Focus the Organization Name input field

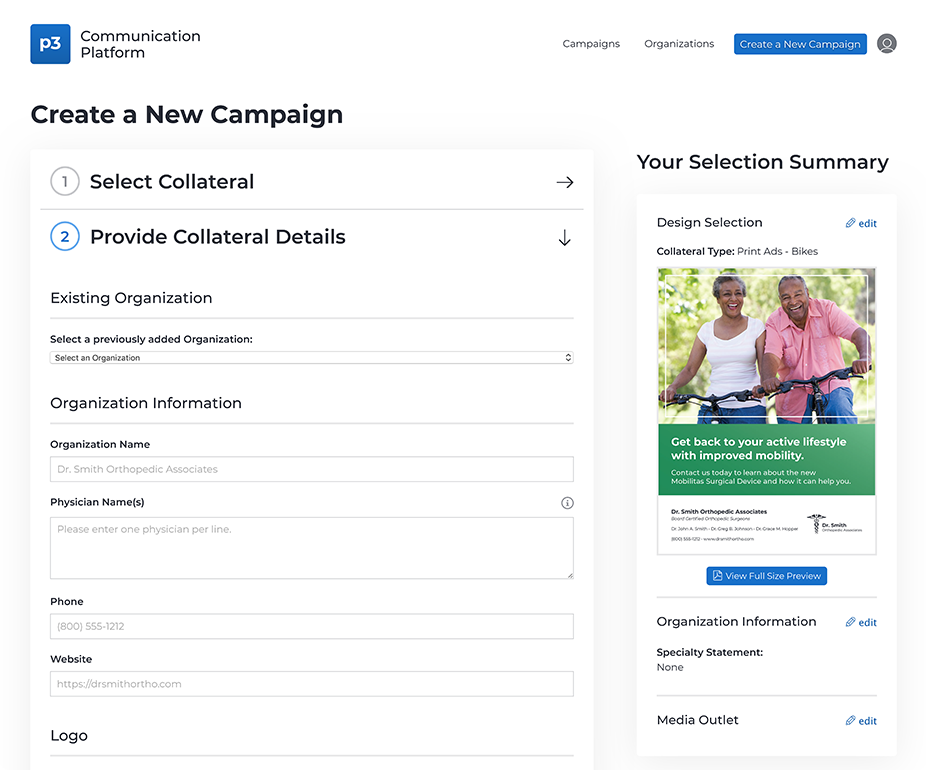[x=312, y=469]
